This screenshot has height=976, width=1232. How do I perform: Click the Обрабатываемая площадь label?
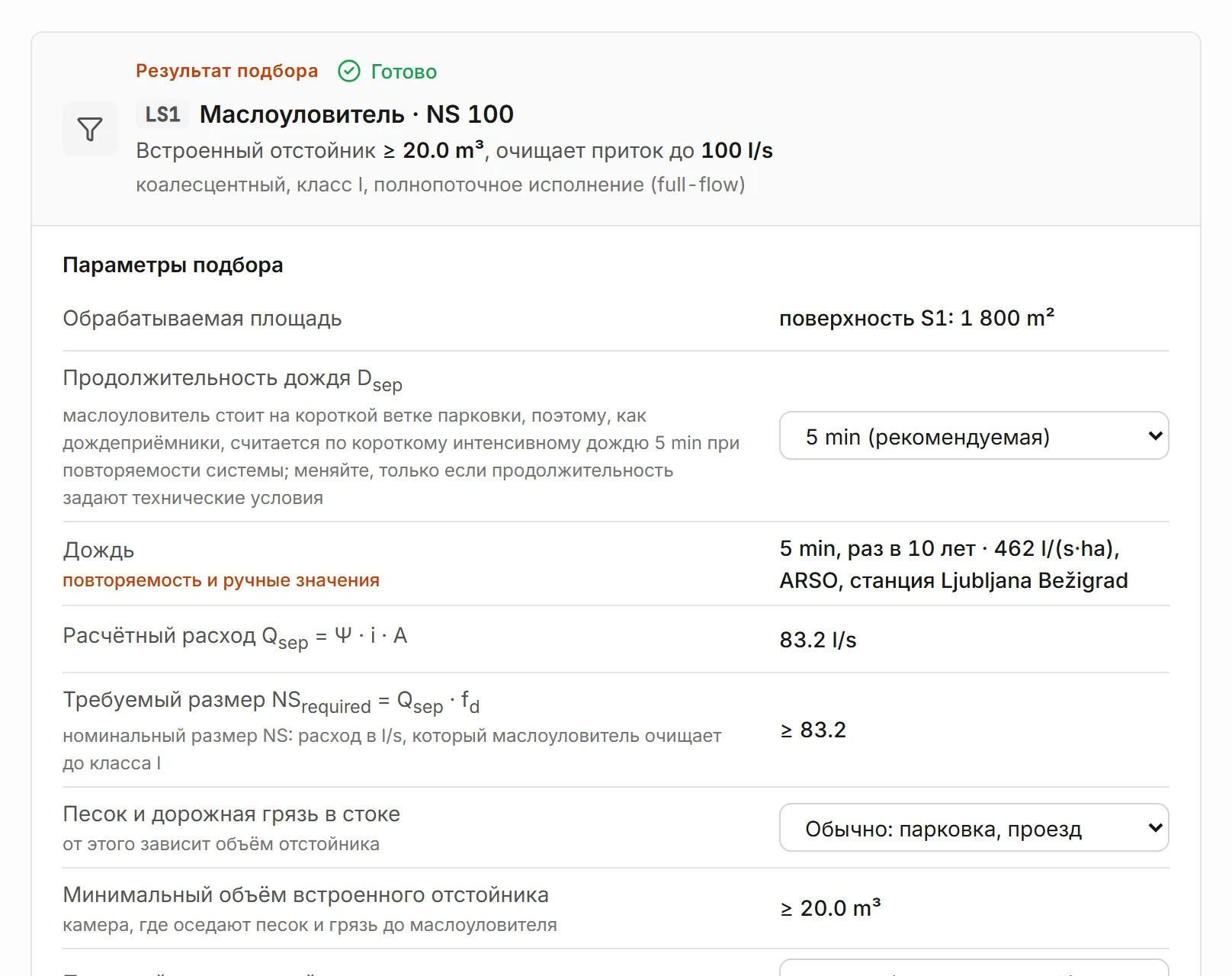pyautogui.click(x=202, y=319)
